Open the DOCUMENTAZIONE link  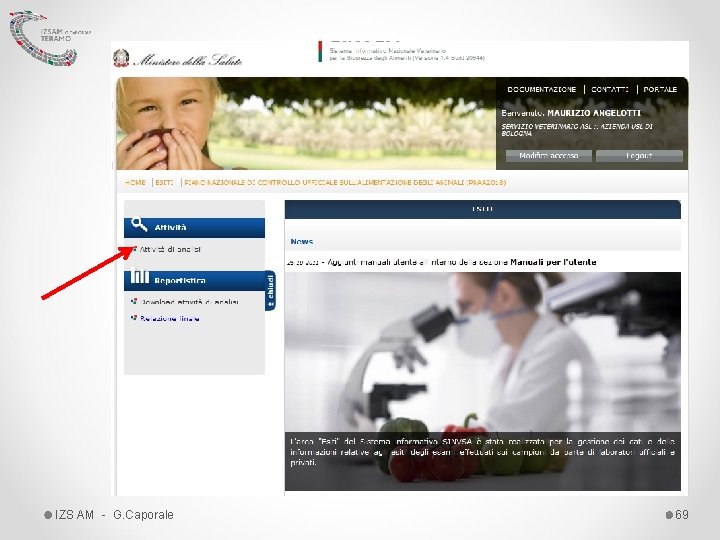(541, 90)
